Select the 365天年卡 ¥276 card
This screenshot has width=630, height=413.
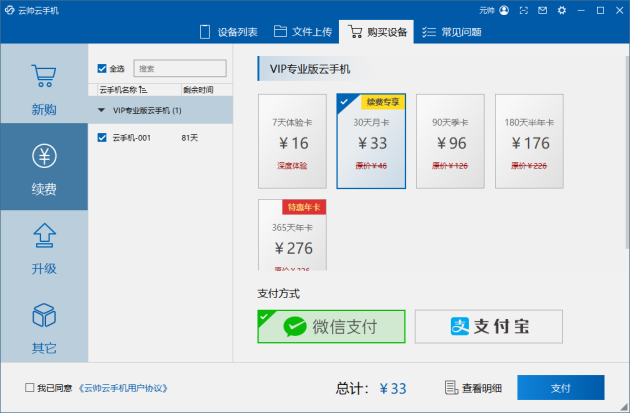tap(292, 235)
